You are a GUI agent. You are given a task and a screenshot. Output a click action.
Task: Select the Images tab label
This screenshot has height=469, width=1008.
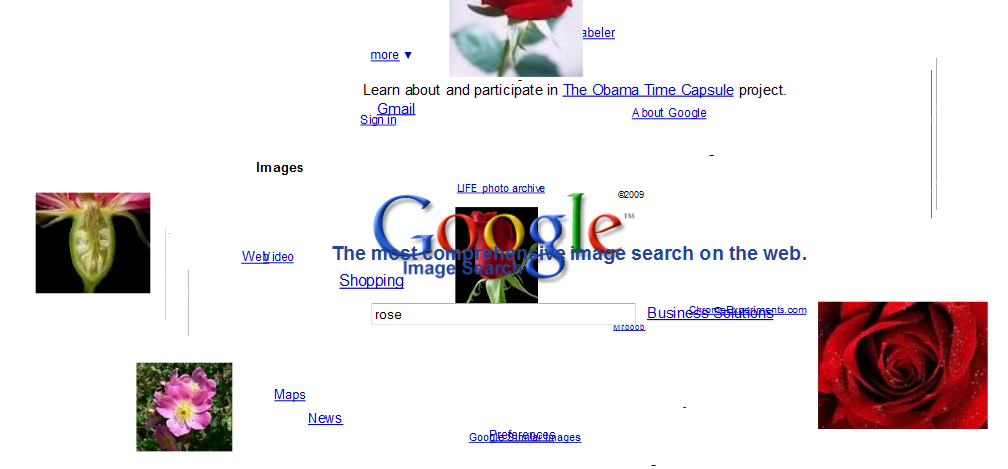pyautogui.click(x=279, y=168)
